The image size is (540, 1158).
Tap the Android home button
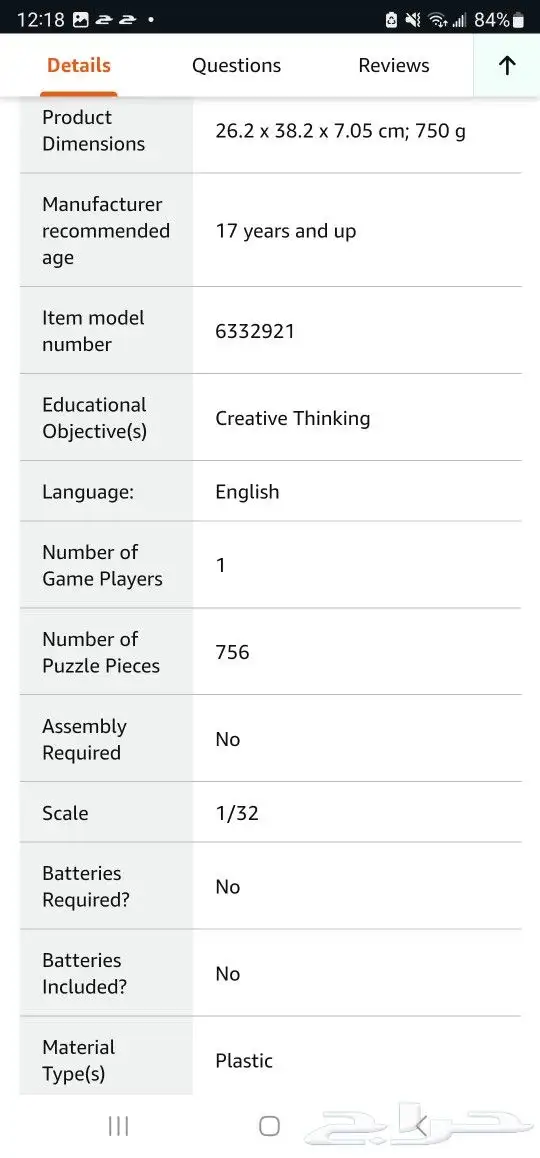coord(270,1126)
